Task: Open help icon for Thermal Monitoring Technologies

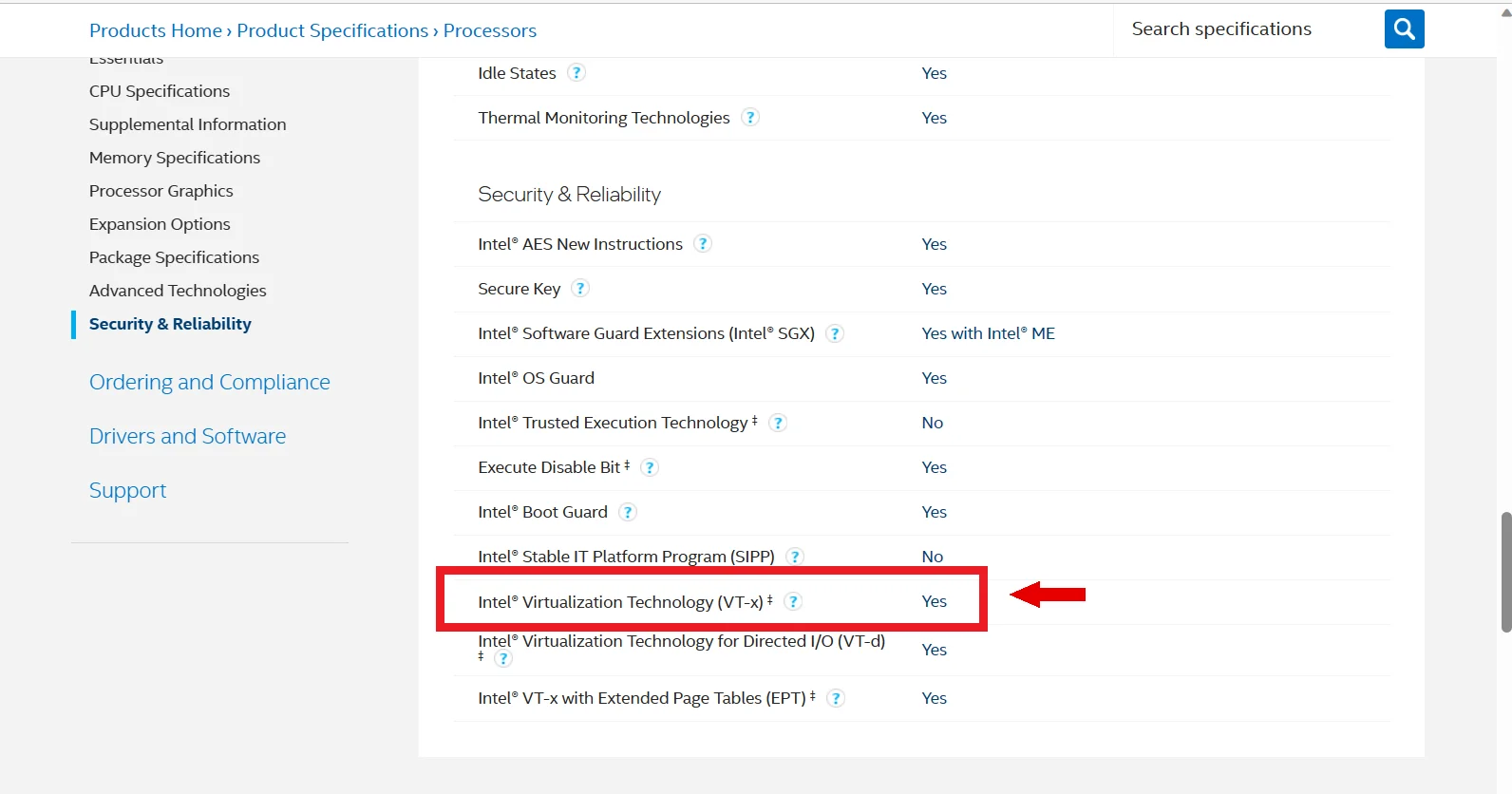Action: 750,118
